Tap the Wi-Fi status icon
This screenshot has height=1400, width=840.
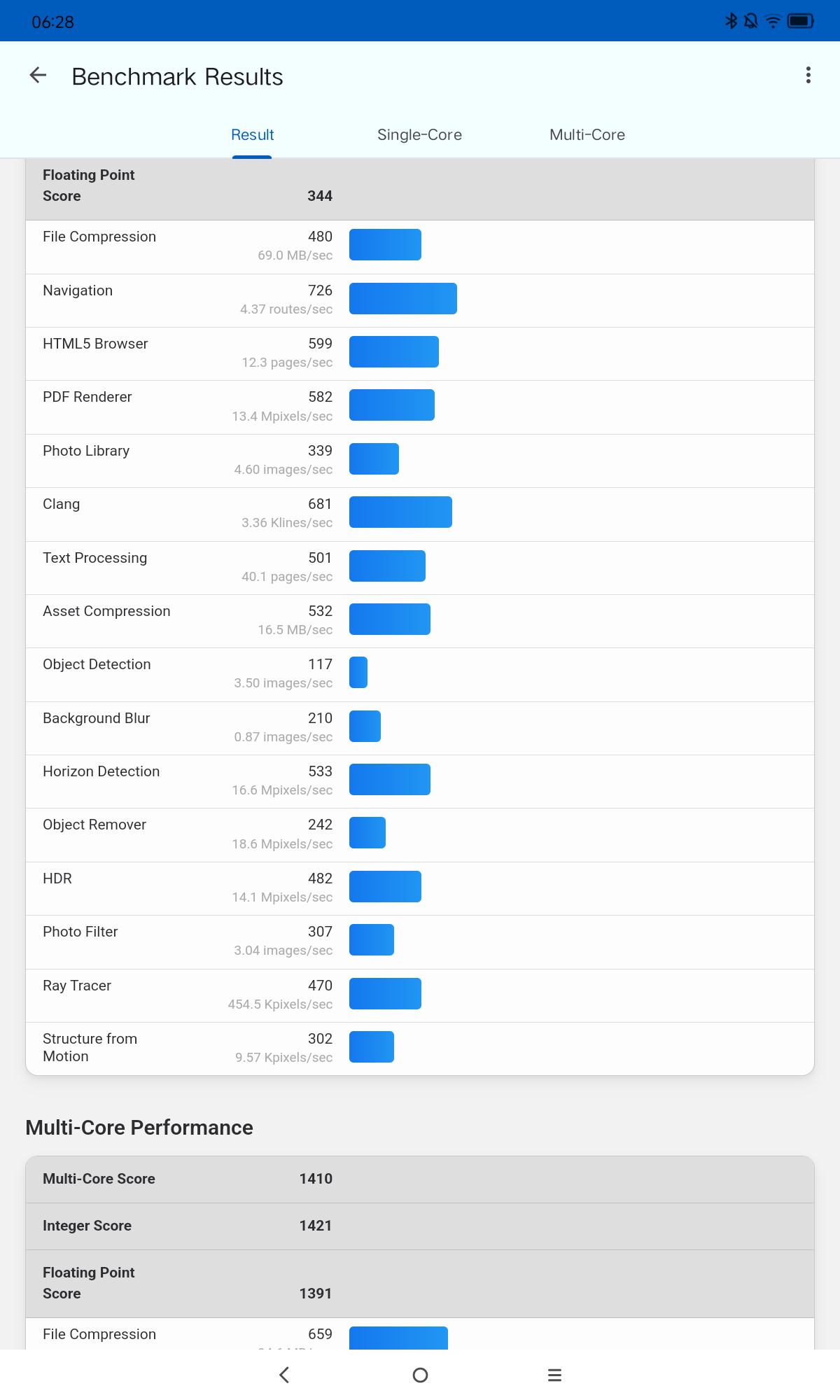pyautogui.click(x=773, y=21)
